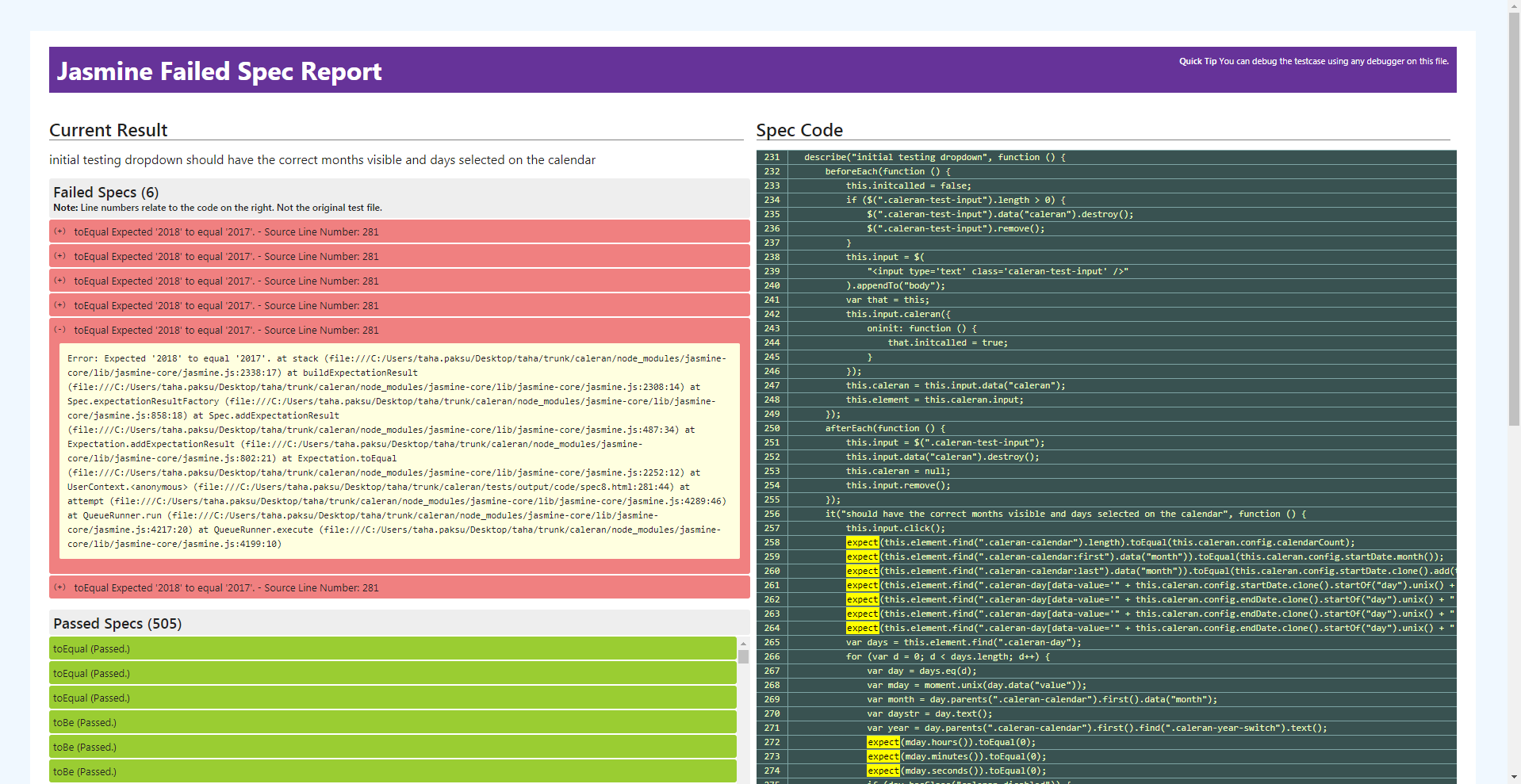The height and width of the screenshot is (784, 1521).
Task: Click the 'Jasmine Failed Spec Report' title
Action: coord(219,71)
